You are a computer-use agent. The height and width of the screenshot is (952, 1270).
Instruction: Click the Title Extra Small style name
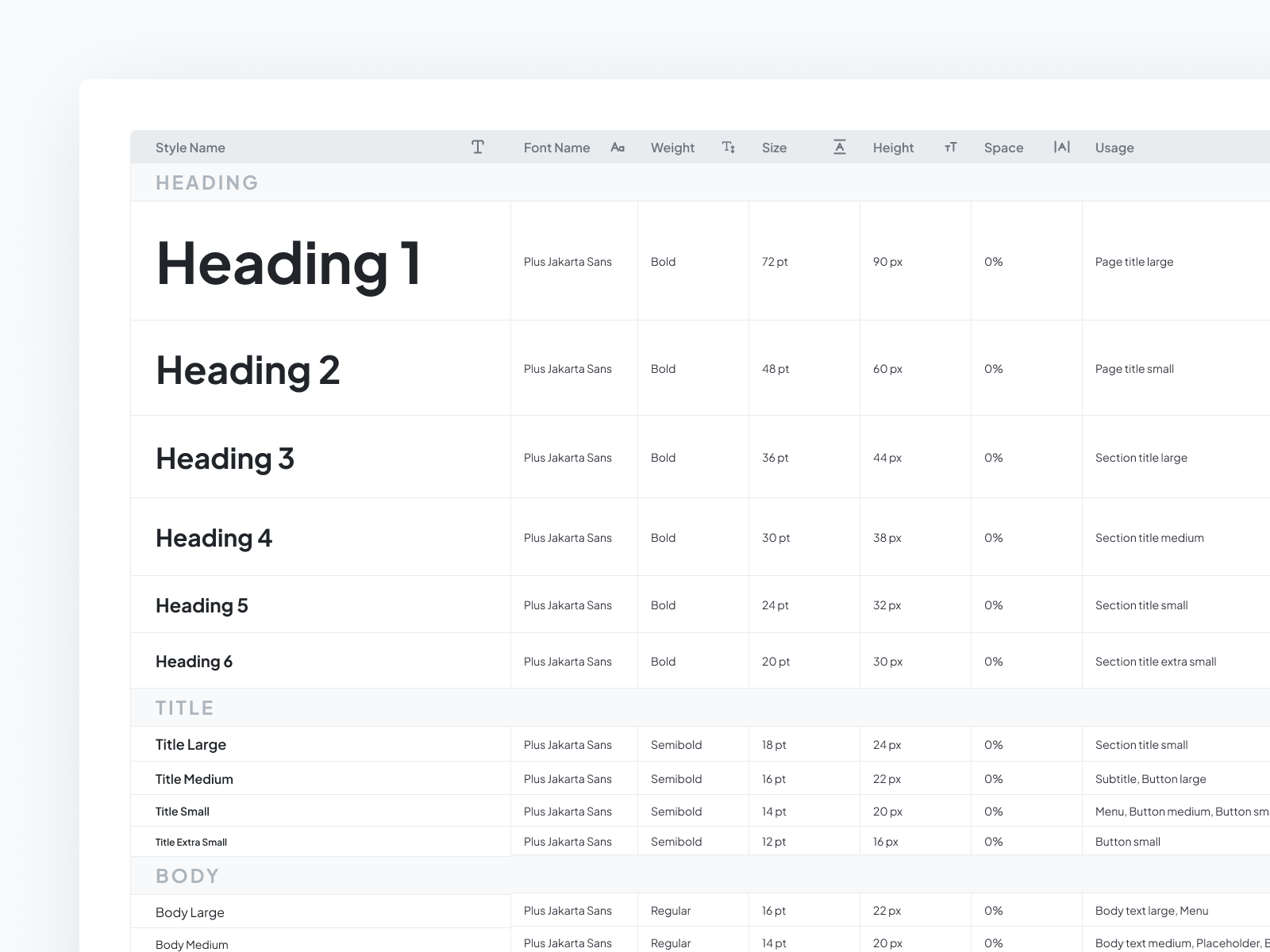pos(191,843)
